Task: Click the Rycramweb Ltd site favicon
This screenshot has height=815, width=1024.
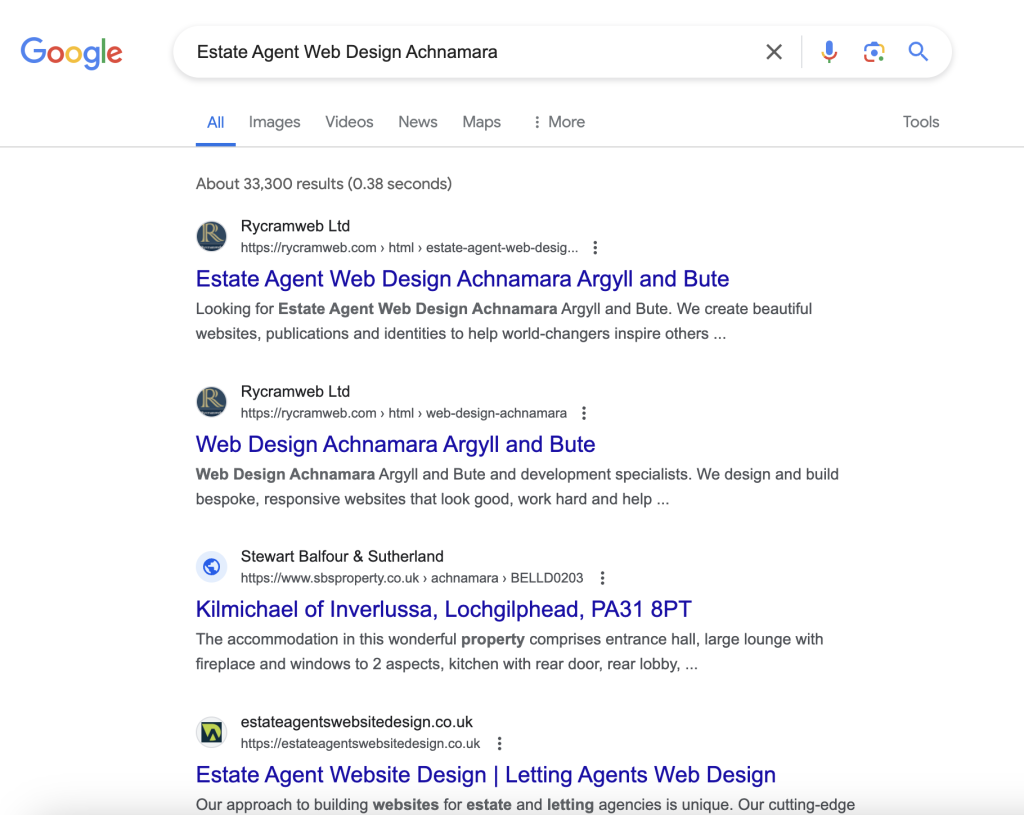Action: [211, 236]
